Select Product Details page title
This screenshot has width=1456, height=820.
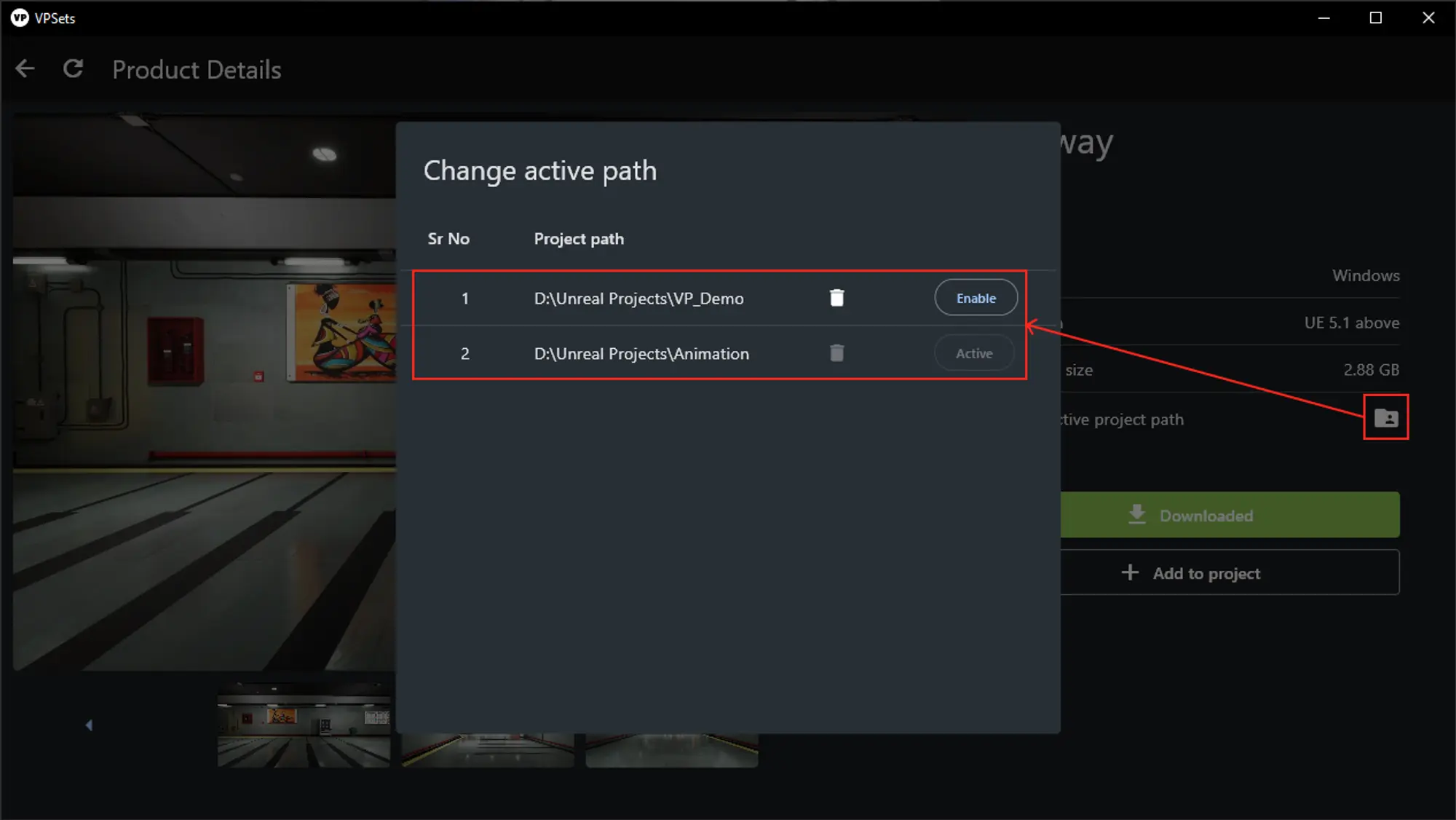tap(197, 69)
